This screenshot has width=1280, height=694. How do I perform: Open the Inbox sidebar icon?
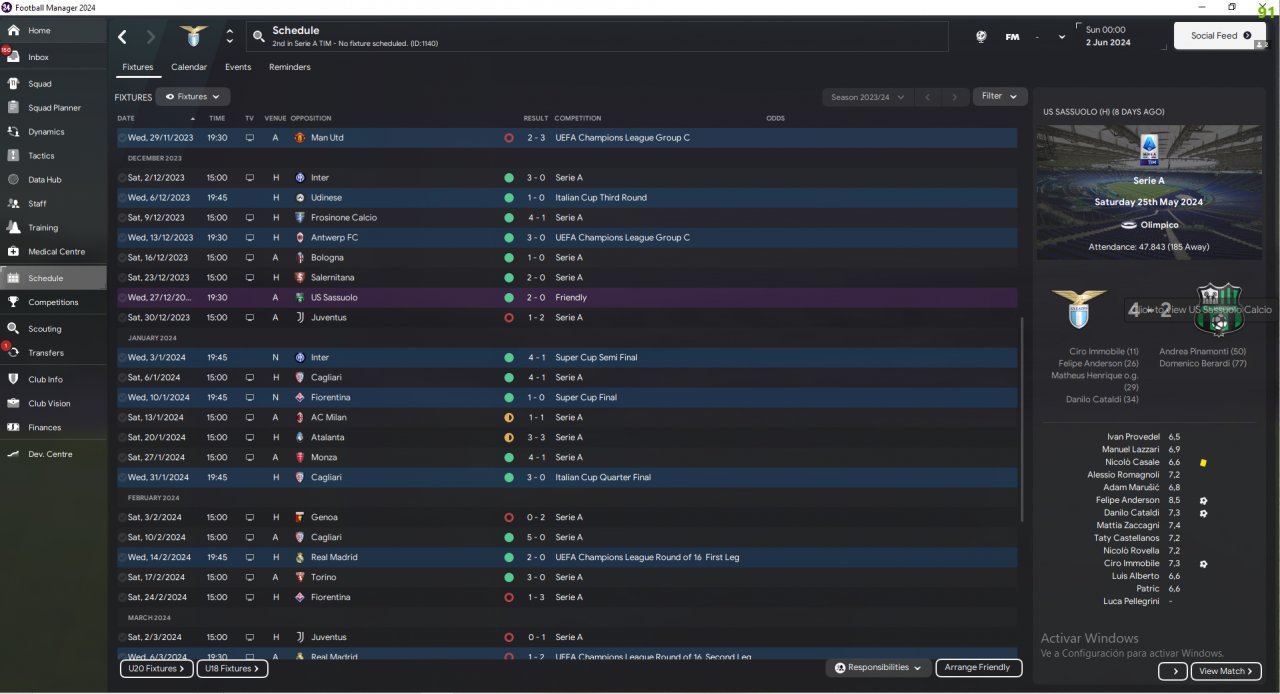pos(13,57)
